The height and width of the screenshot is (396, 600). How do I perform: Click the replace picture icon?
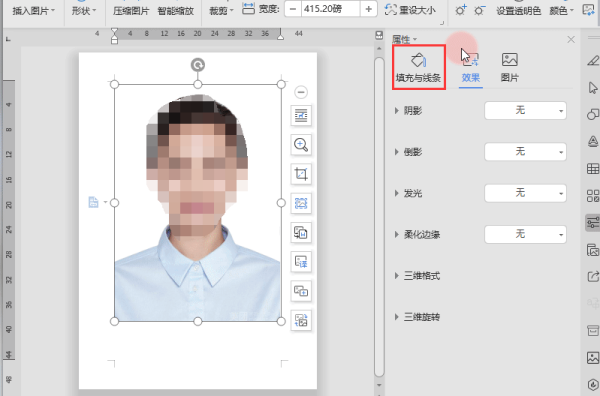click(301, 321)
